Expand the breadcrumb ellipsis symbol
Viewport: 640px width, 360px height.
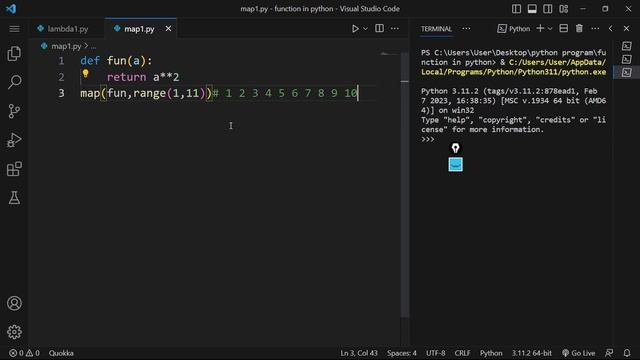[x=93, y=46]
